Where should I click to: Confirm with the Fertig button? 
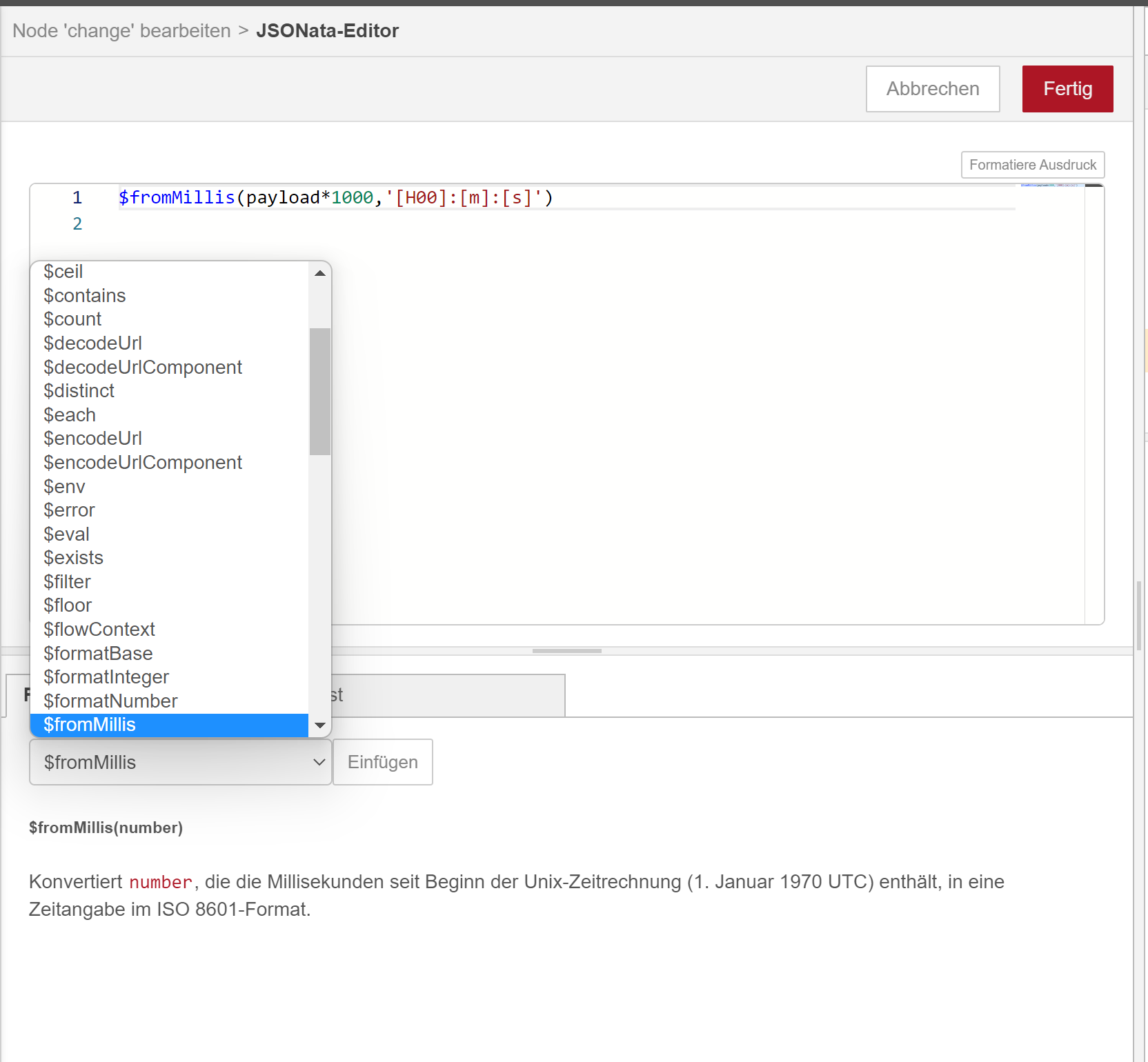pyautogui.click(x=1067, y=89)
